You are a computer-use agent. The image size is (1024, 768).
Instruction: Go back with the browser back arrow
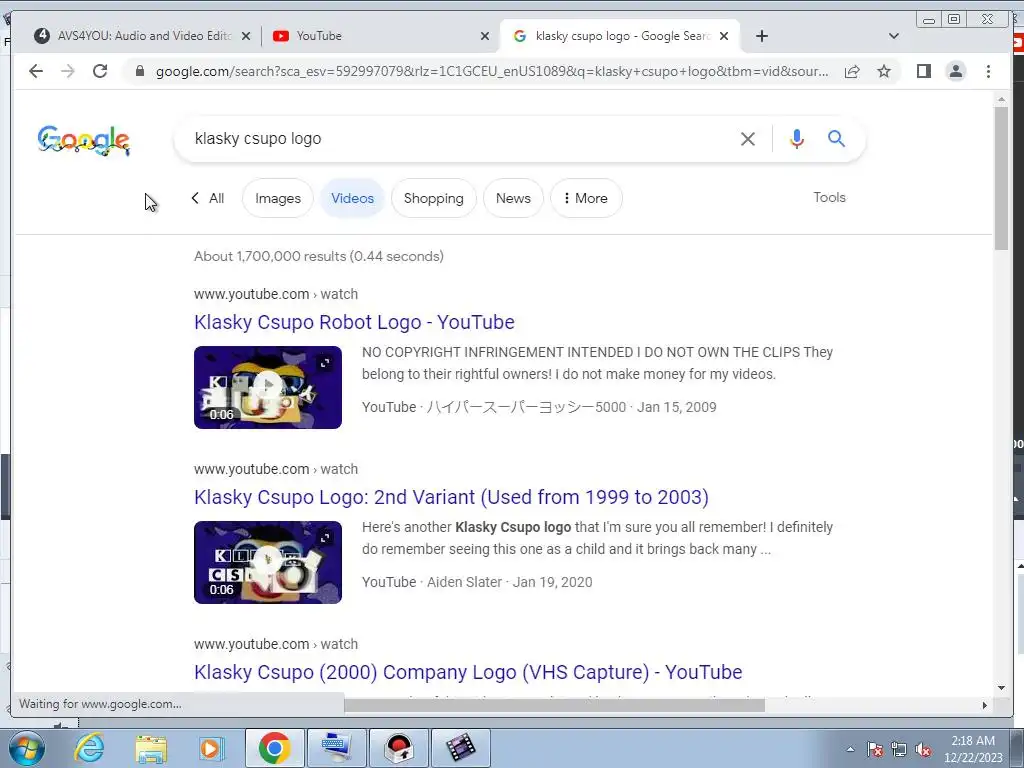click(36, 71)
